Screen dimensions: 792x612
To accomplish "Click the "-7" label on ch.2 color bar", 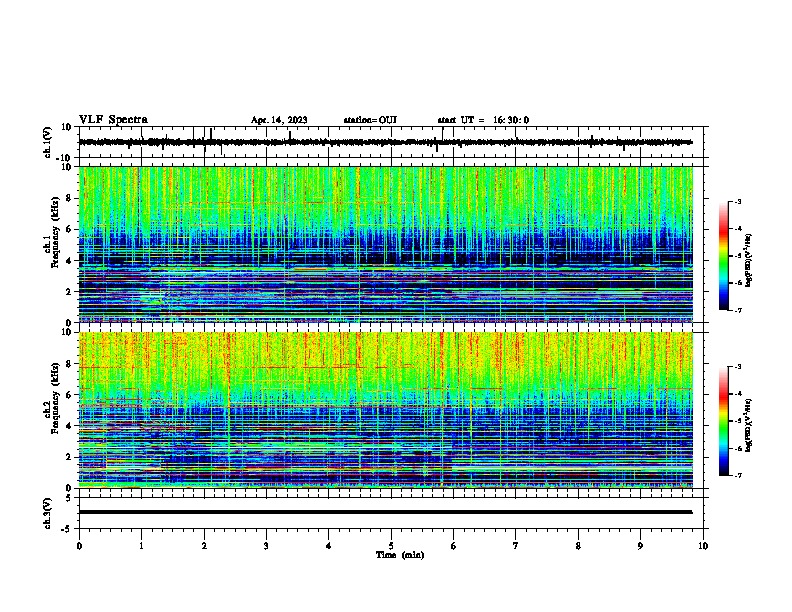I will (737, 476).
